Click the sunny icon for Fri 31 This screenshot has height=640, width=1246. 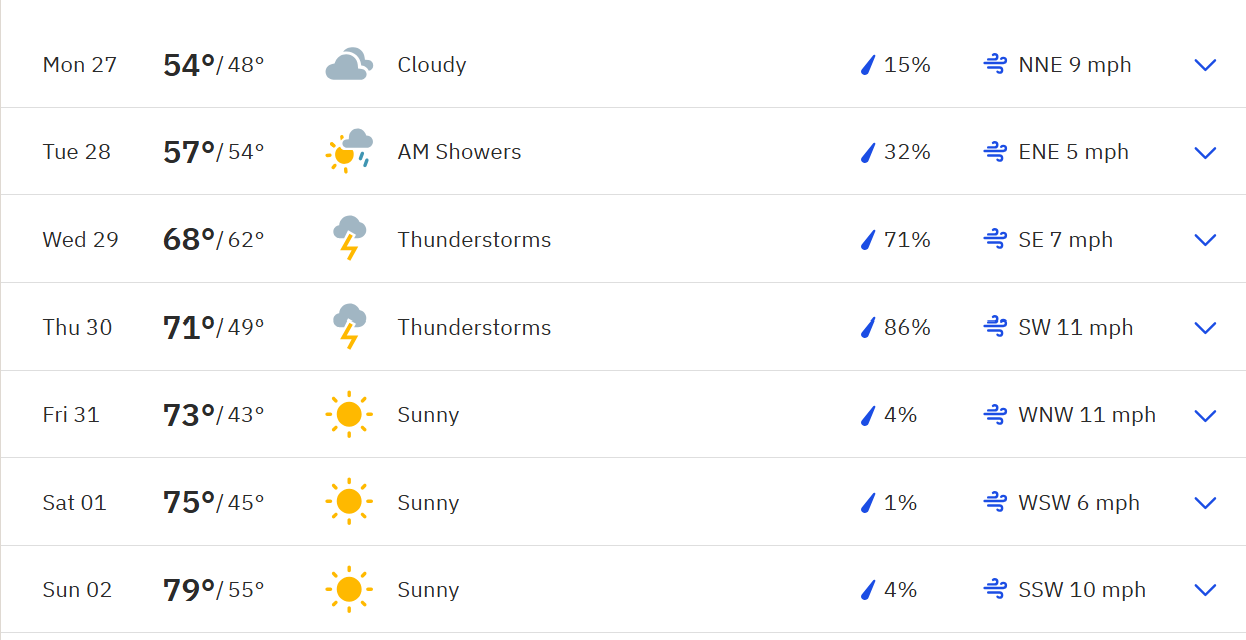click(x=349, y=414)
